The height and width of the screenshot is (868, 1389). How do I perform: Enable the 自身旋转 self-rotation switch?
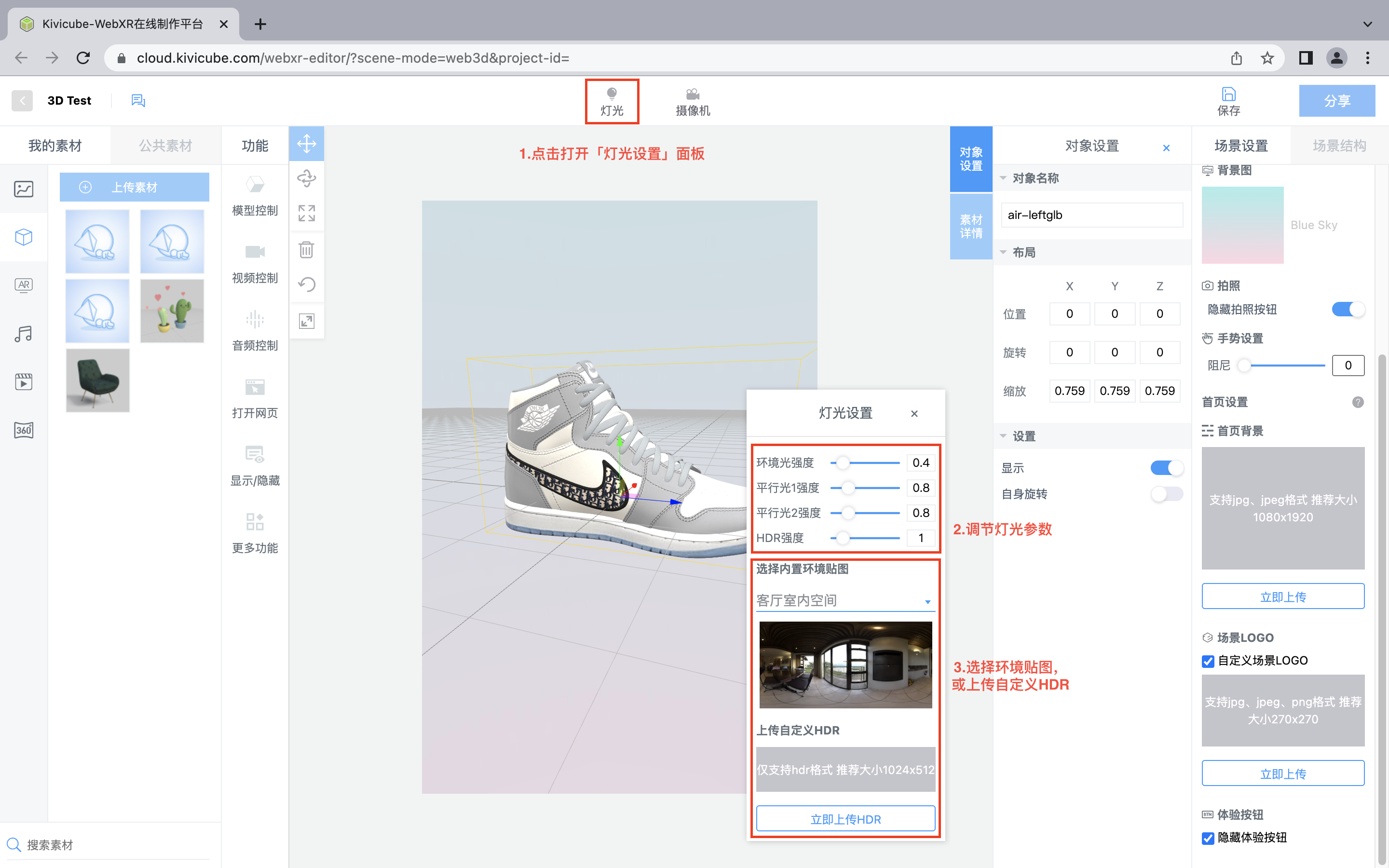(1166, 494)
